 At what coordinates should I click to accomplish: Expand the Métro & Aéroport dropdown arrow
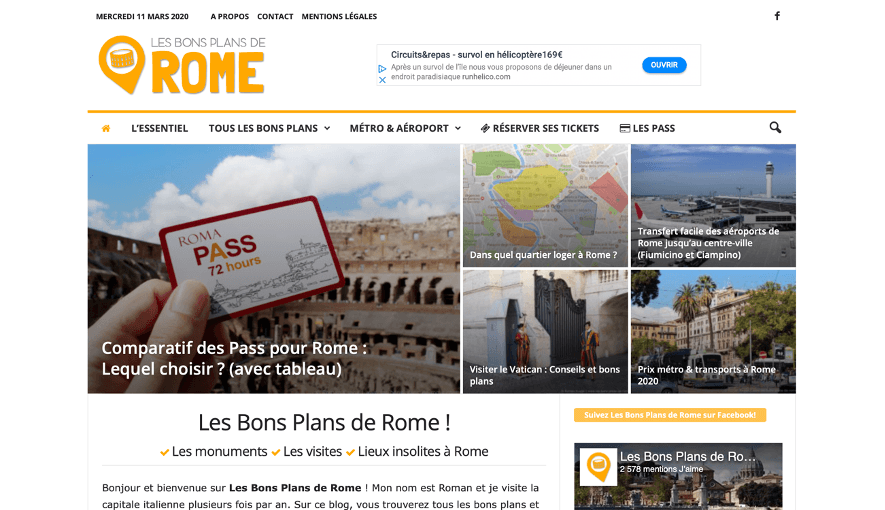[x=458, y=129]
